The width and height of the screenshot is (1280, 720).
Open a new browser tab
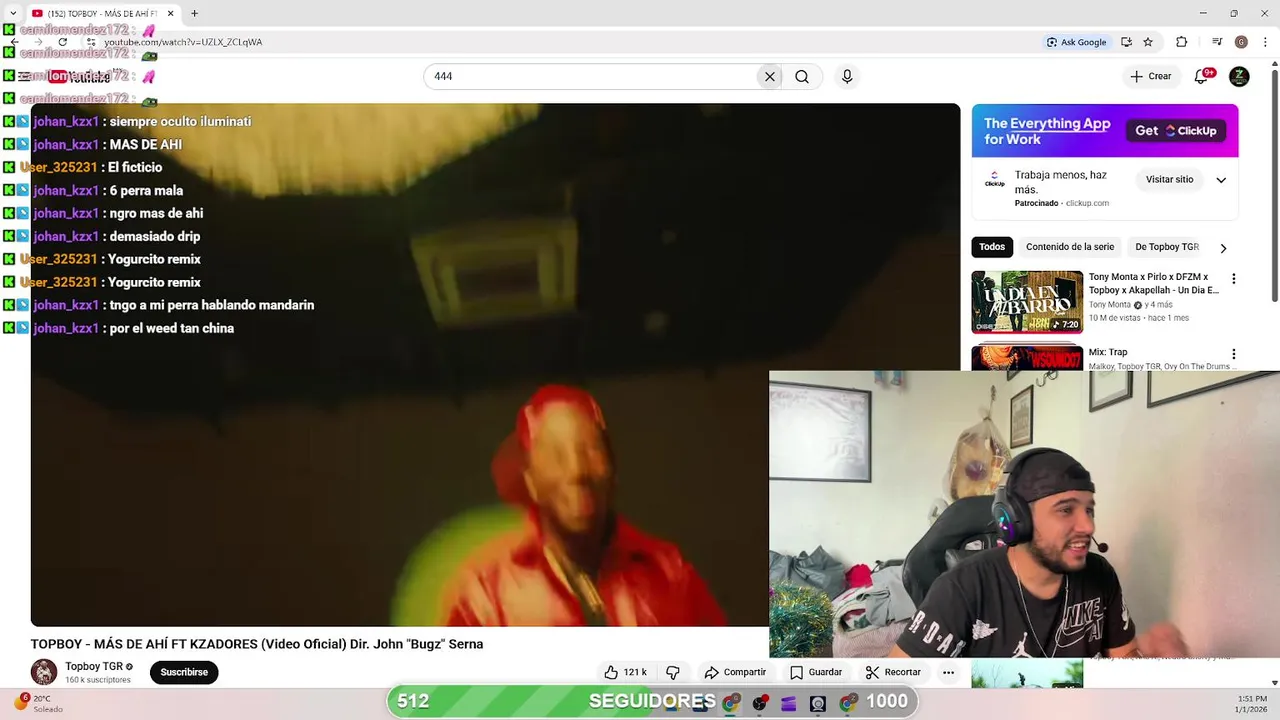coord(194,13)
